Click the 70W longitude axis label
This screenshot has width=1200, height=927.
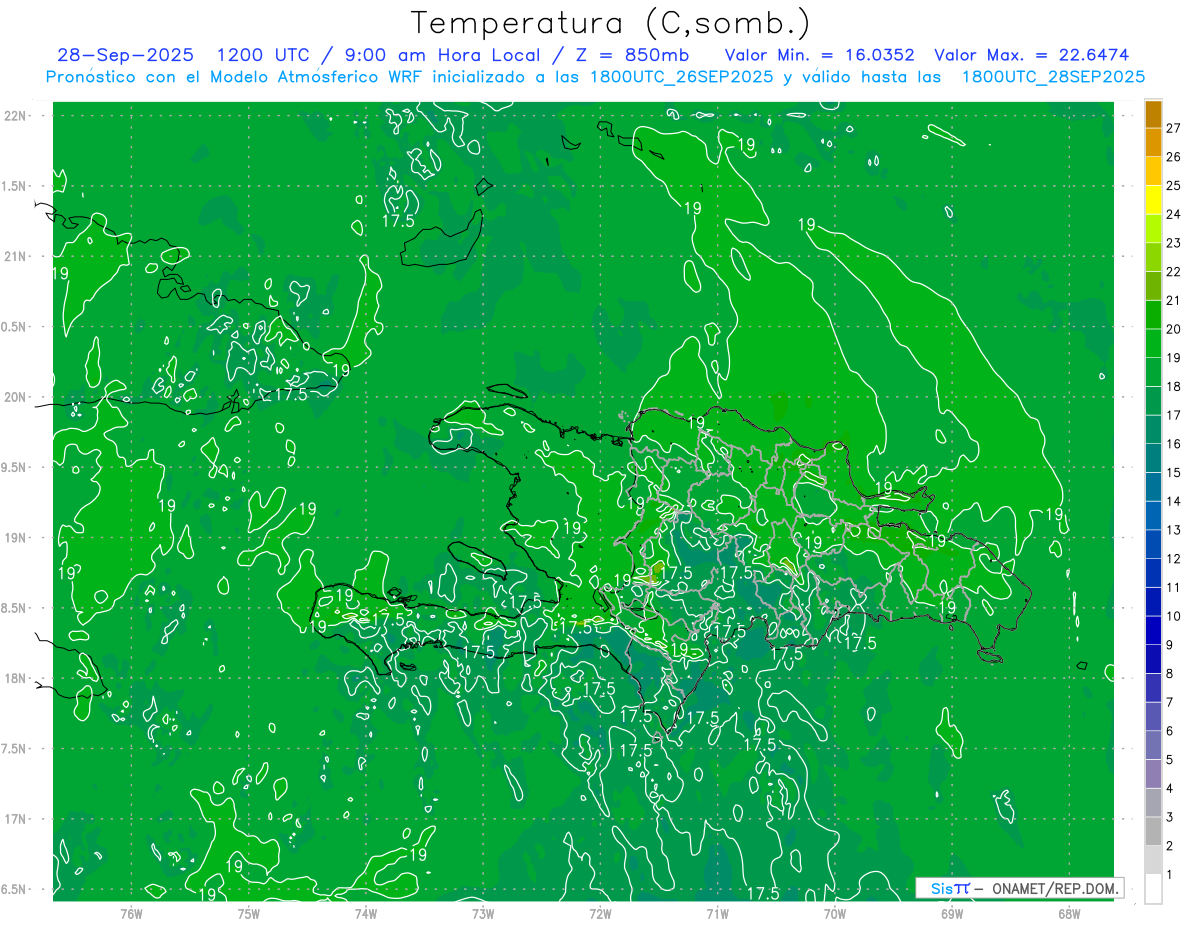coord(835,913)
